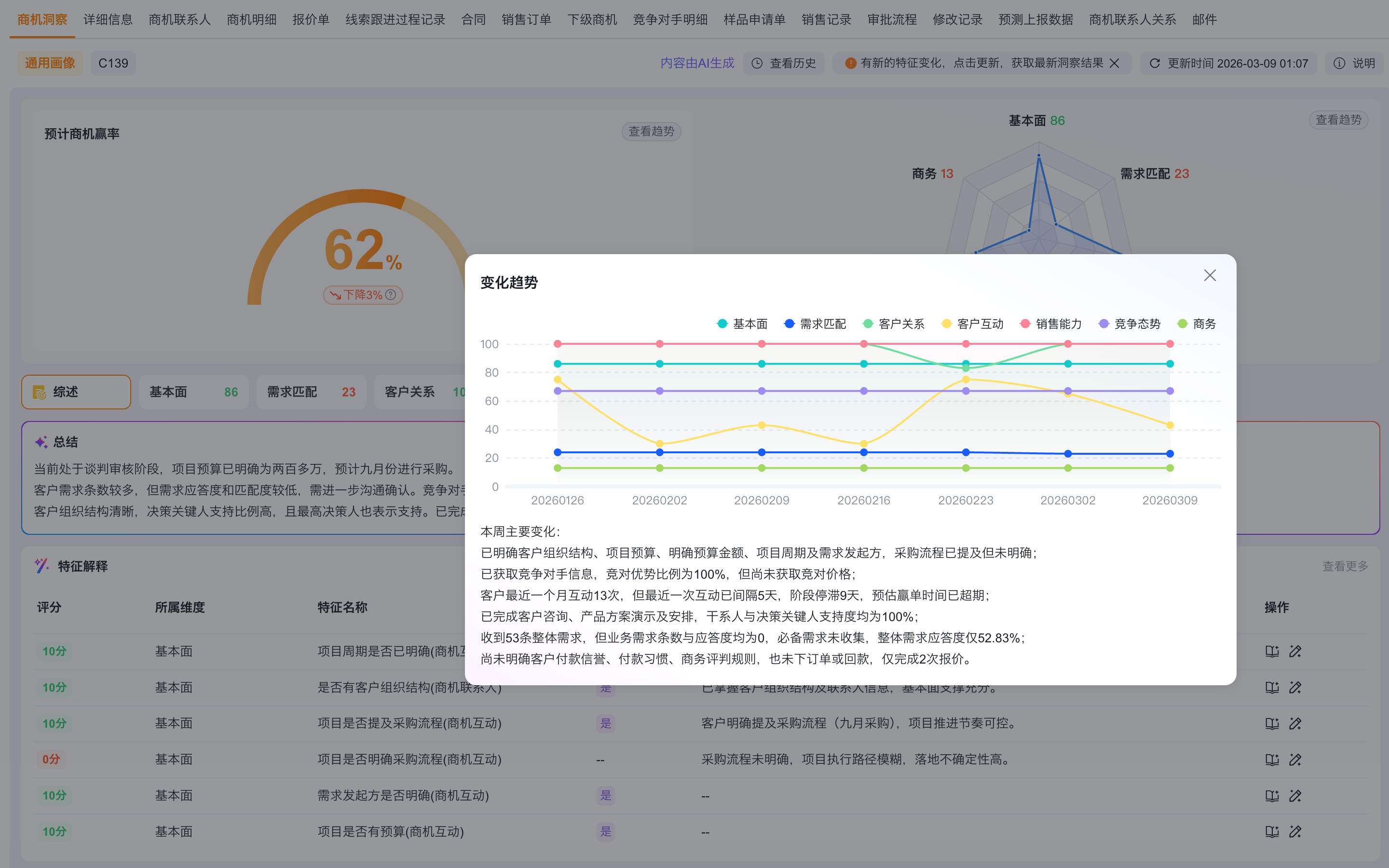1389x868 pixels.
Task: Open 查看历史 via its clock icon
Action: point(757,63)
